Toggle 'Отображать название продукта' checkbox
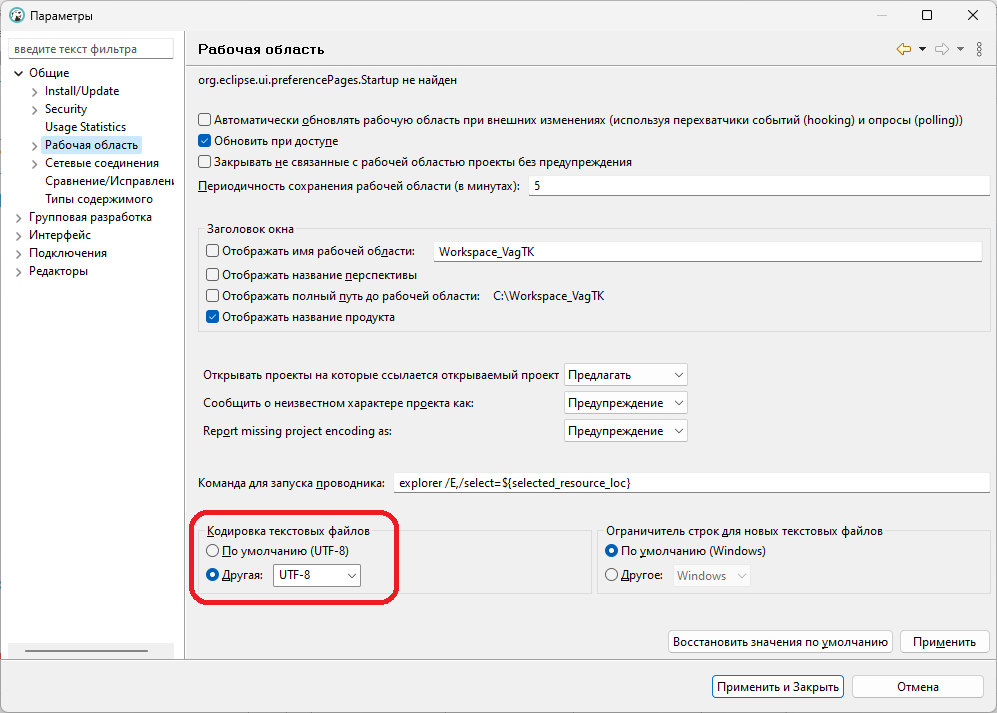Screen dimensions: 997x713 pos(212,317)
